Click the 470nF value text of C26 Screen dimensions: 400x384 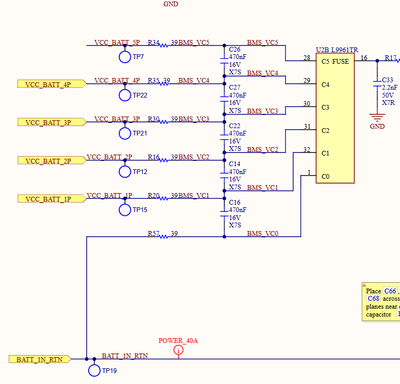pyautogui.click(x=238, y=57)
